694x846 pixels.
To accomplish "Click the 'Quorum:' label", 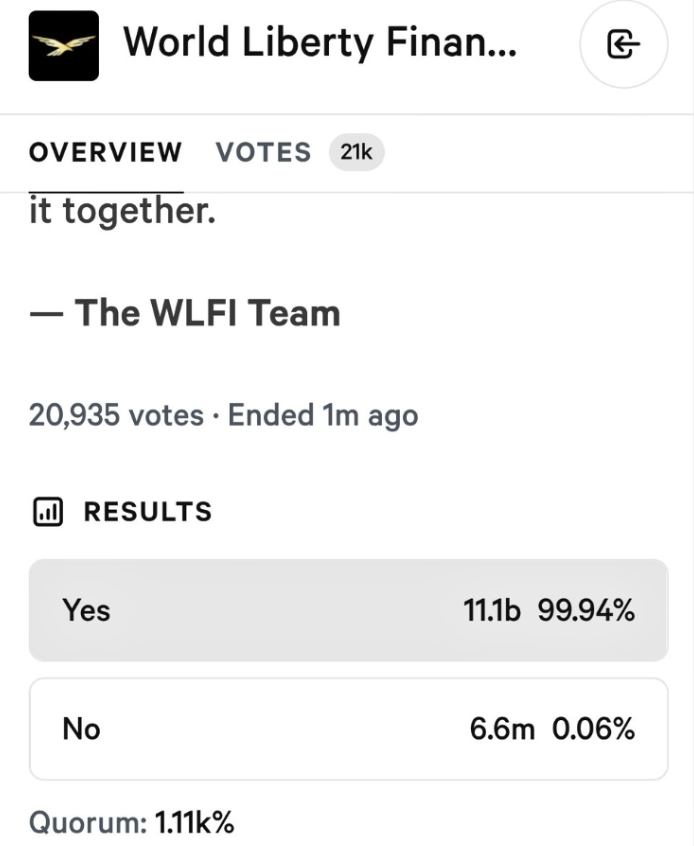I will [88, 823].
